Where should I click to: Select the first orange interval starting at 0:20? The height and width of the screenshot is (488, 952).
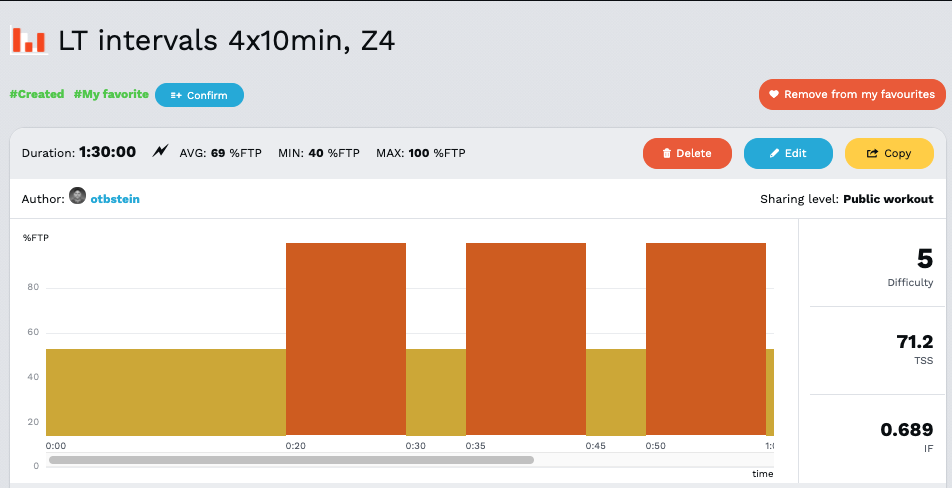coord(345,338)
